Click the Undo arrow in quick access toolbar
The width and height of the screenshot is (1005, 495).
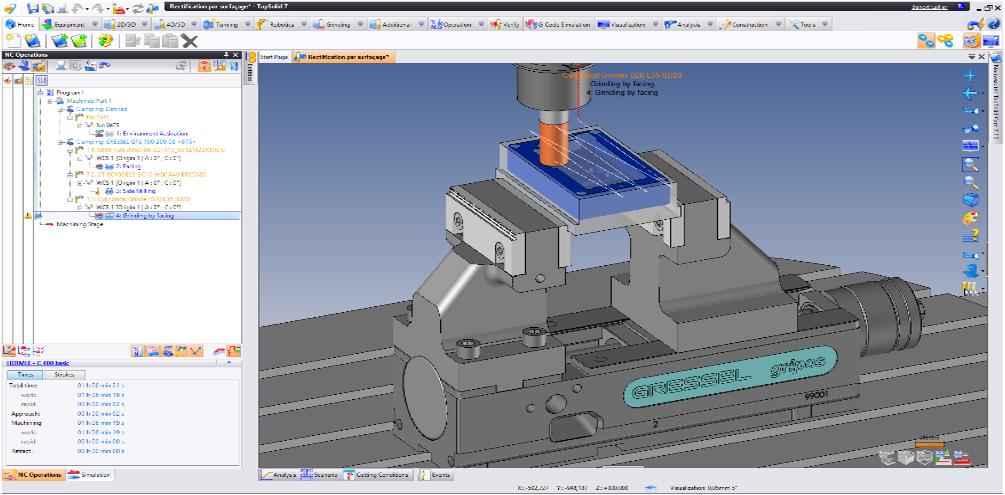[x=80, y=9]
